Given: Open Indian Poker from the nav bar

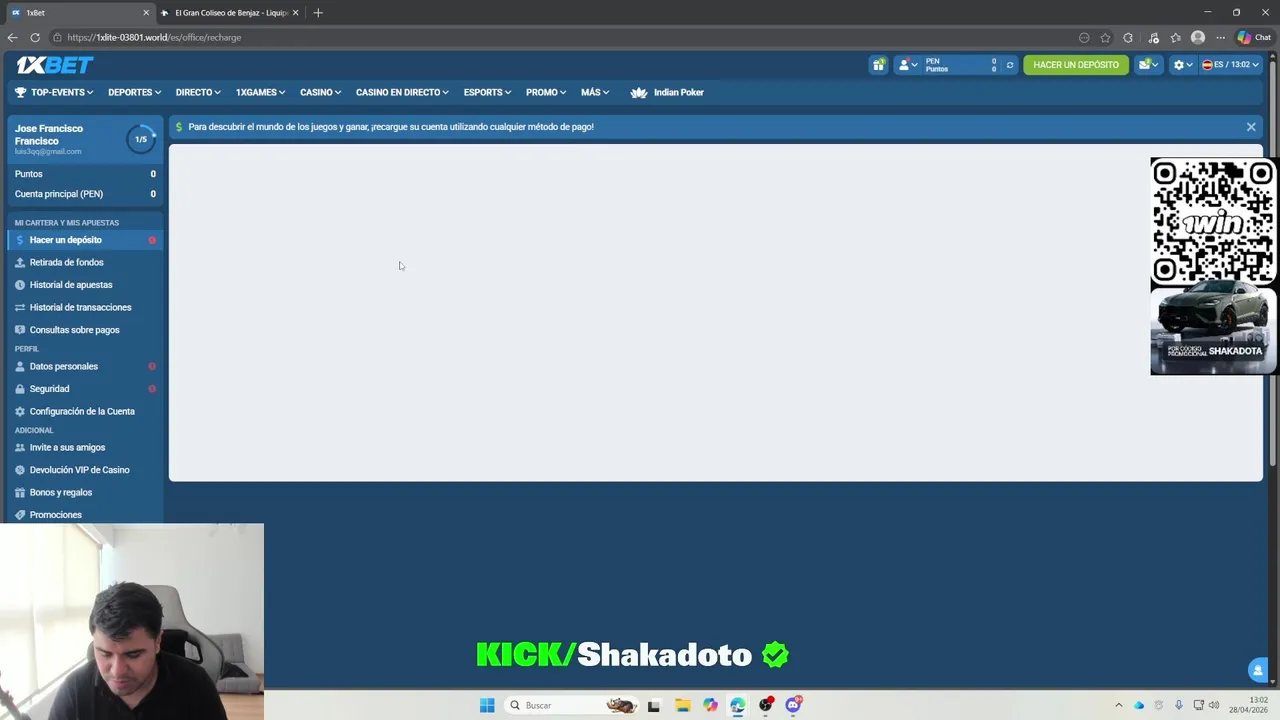Looking at the screenshot, I should click(667, 92).
